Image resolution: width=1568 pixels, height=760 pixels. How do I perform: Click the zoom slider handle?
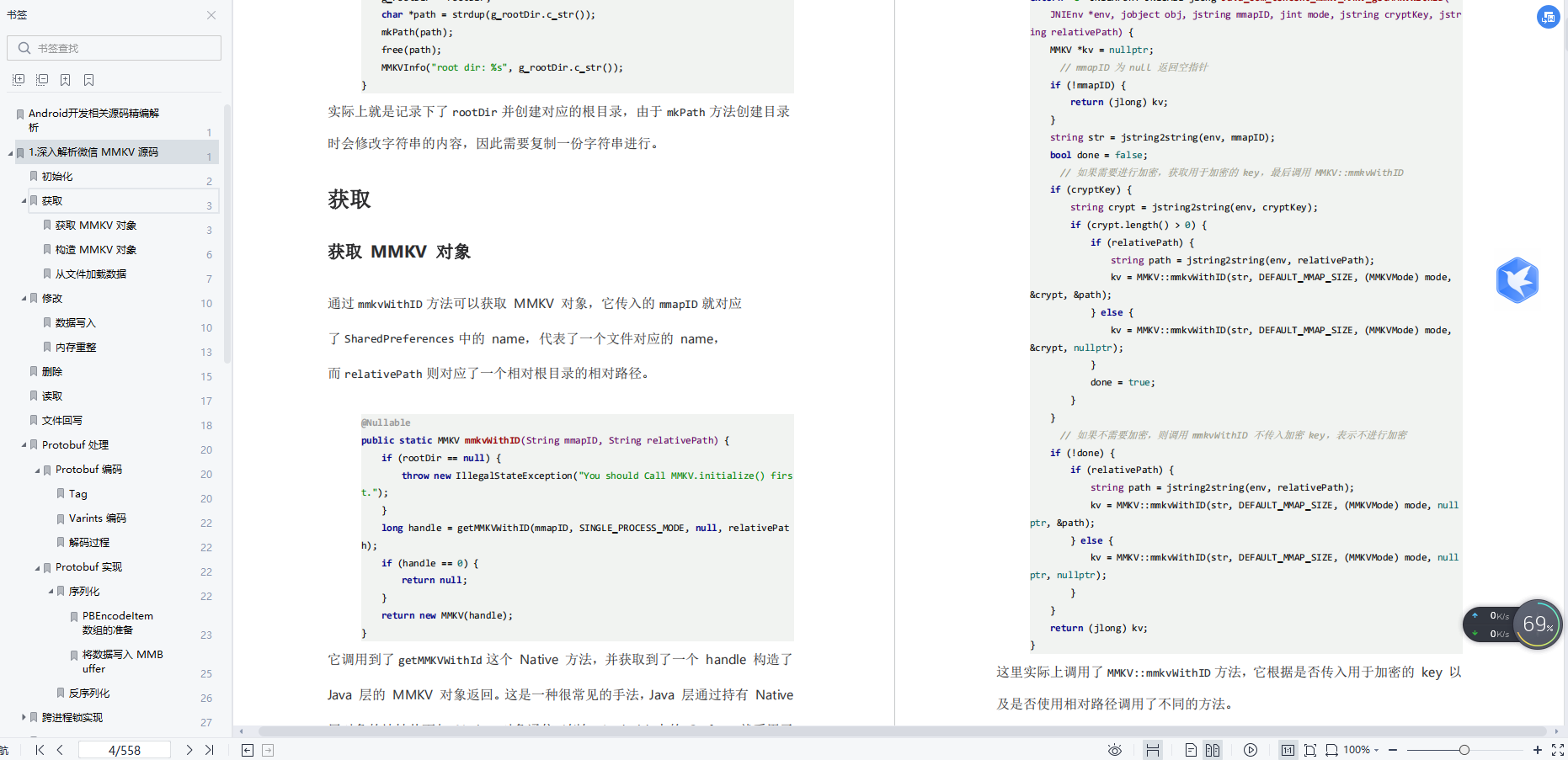(x=1464, y=750)
